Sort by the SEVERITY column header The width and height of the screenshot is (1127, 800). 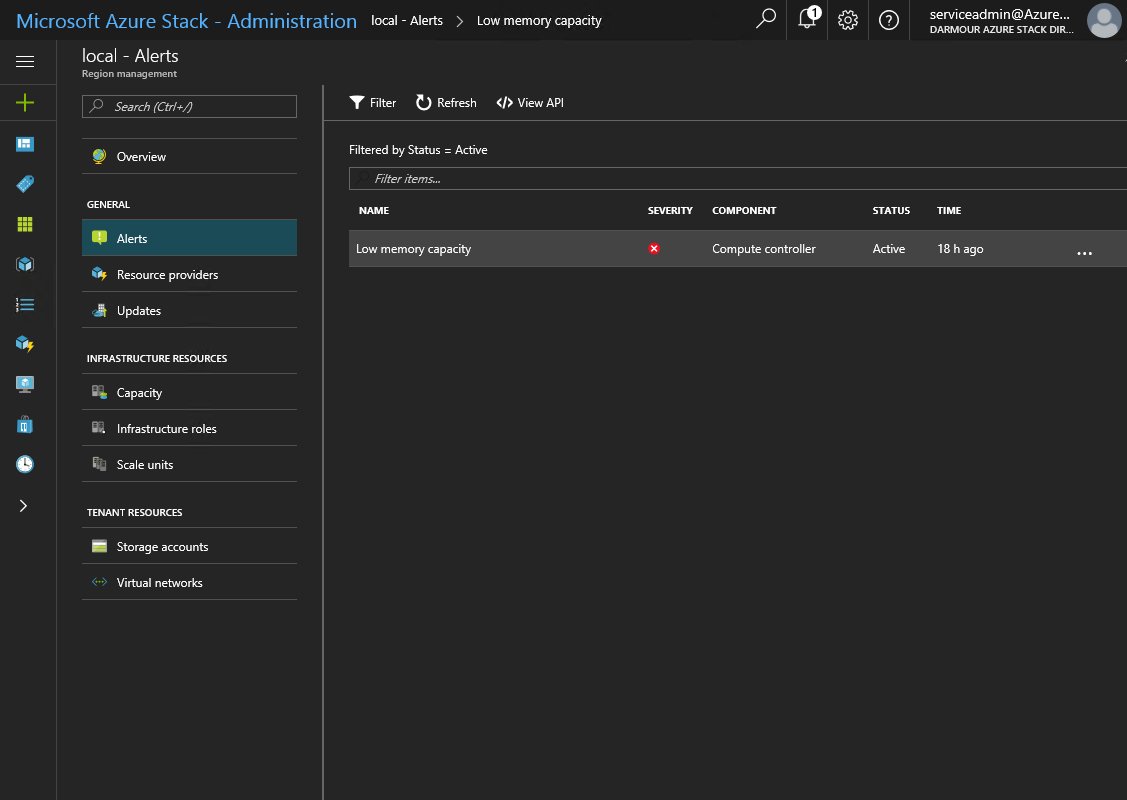click(x=670, y=211)
